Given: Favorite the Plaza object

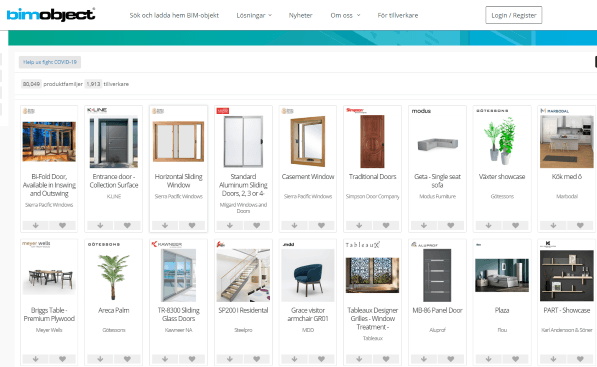Looking at the screenshot, I should [516, 359].
